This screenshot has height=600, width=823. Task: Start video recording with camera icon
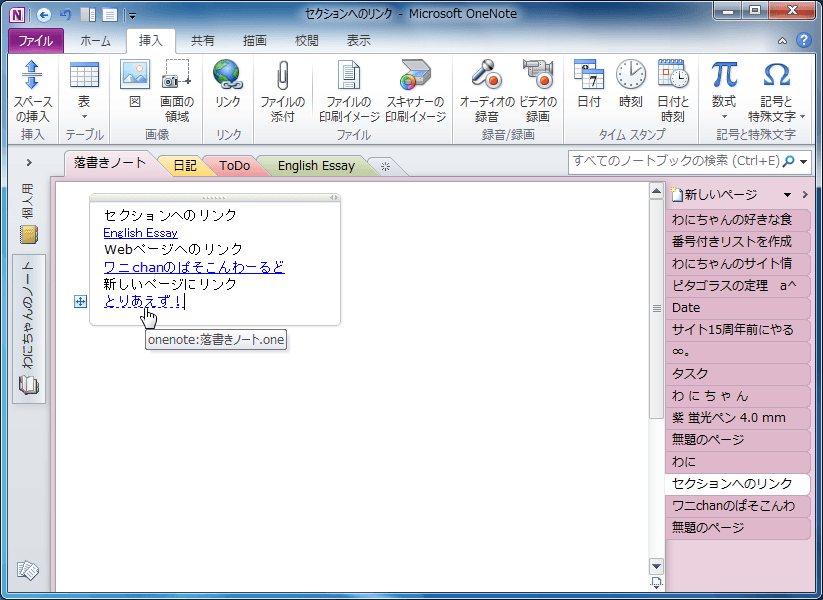tap(537, 74)
